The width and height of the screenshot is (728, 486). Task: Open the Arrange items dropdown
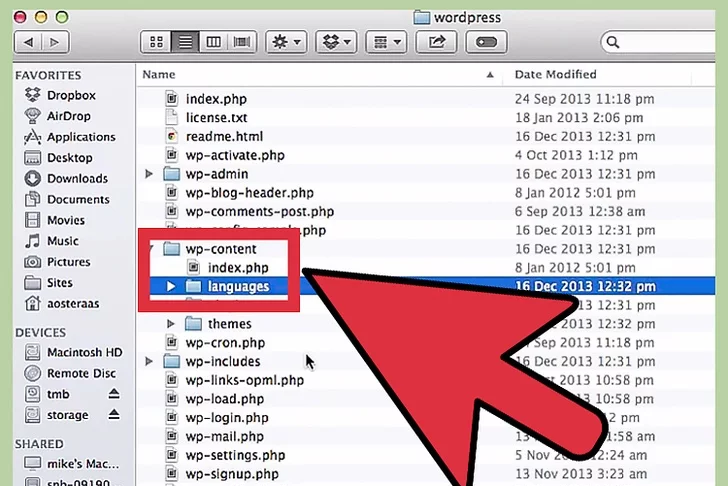(385, 42)
